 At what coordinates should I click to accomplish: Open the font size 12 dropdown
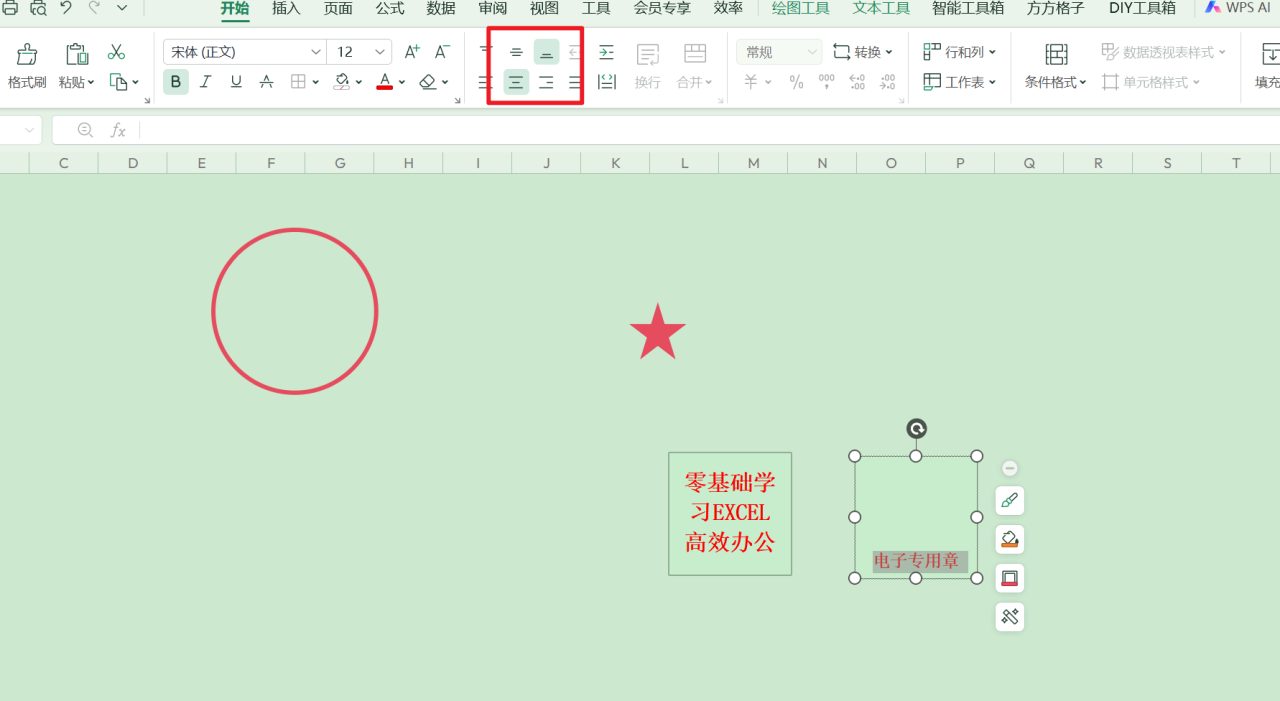[380, 52]
